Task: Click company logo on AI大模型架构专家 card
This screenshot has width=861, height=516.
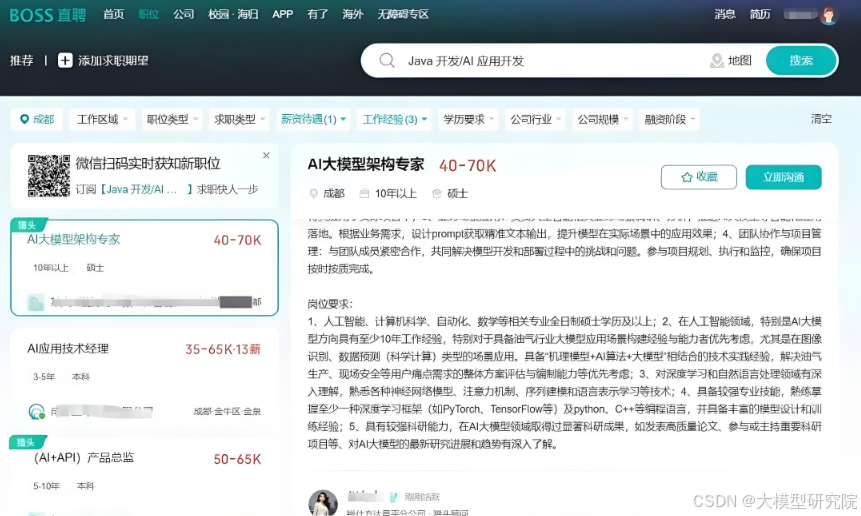Action: coord(36,302)
